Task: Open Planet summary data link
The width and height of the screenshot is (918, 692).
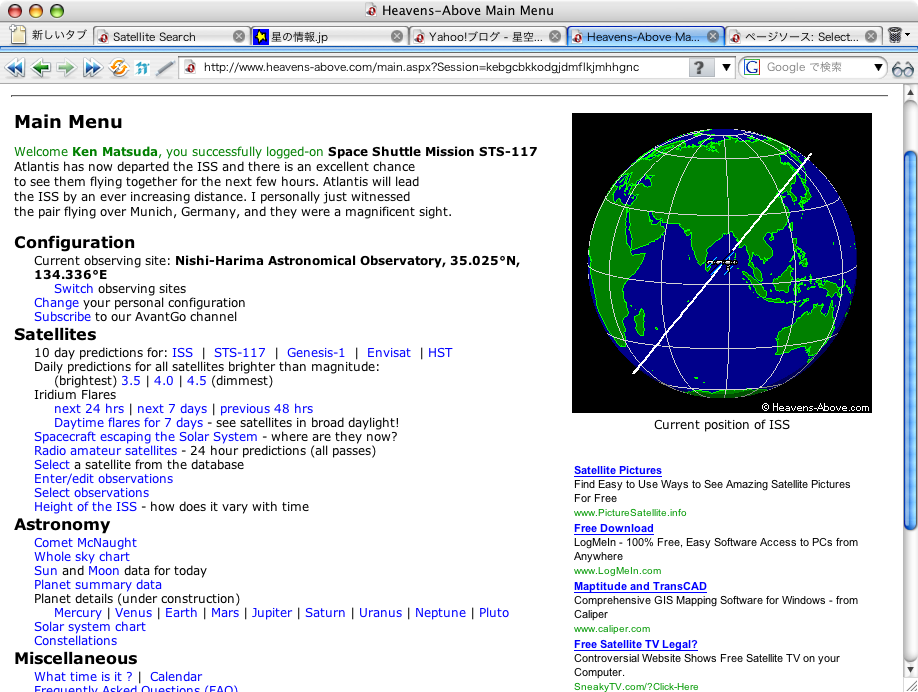Action: 98,585
